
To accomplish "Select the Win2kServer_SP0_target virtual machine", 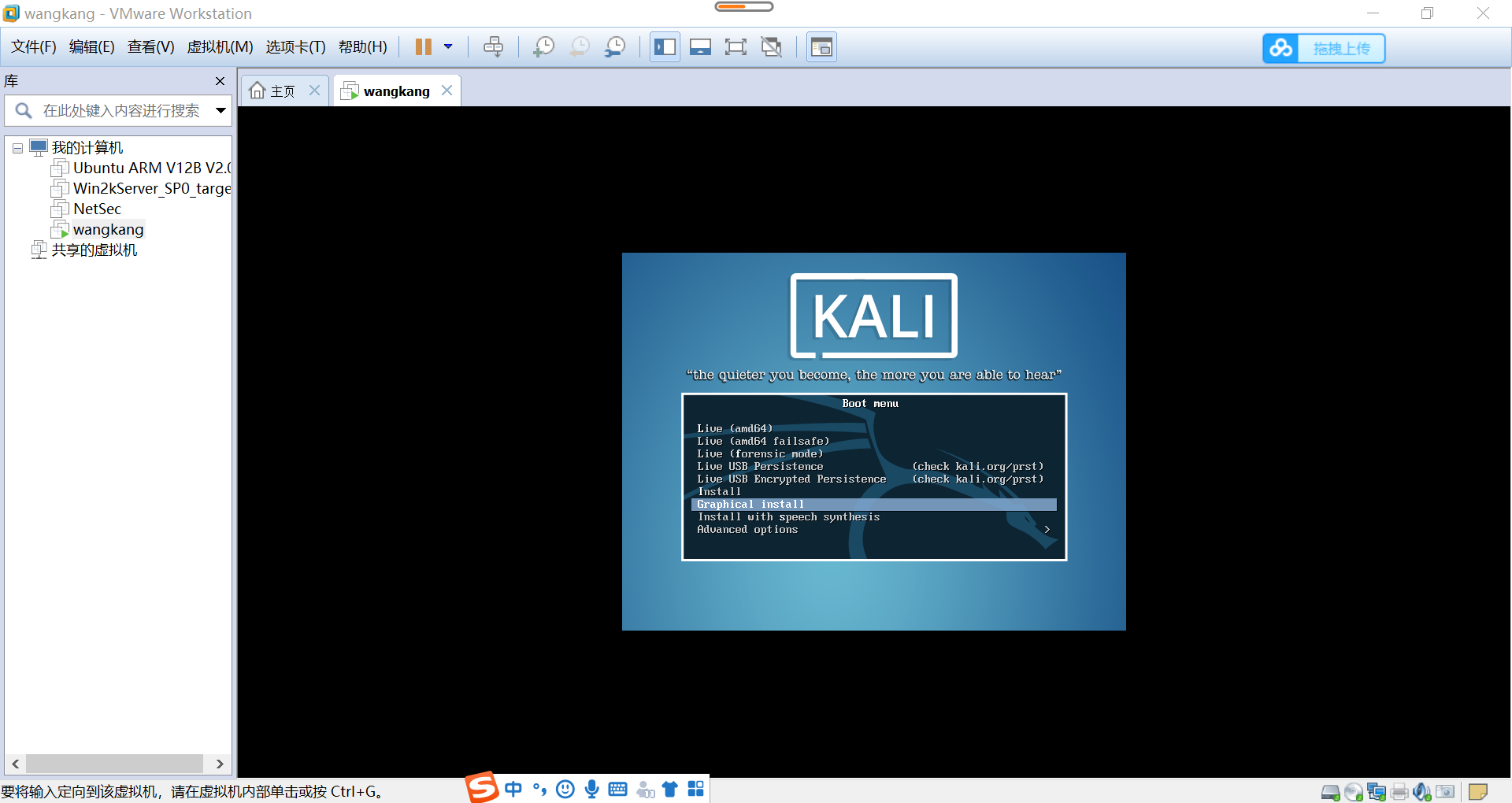I will coord(151,189).
